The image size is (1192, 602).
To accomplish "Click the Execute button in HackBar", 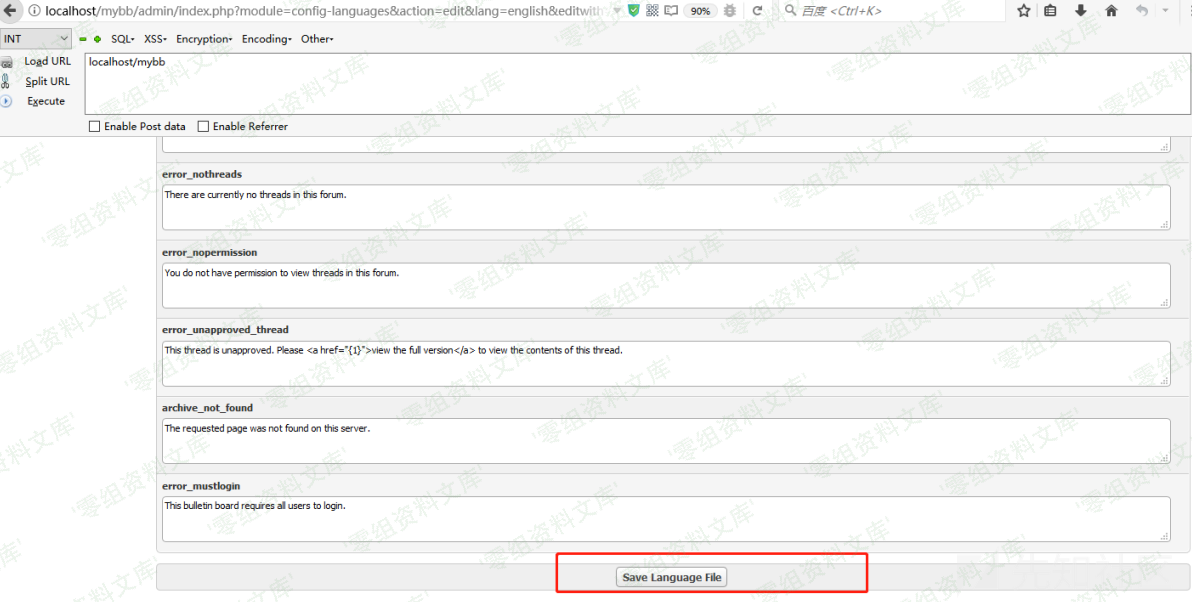I will pyautogui.click(x=46, y=101).
